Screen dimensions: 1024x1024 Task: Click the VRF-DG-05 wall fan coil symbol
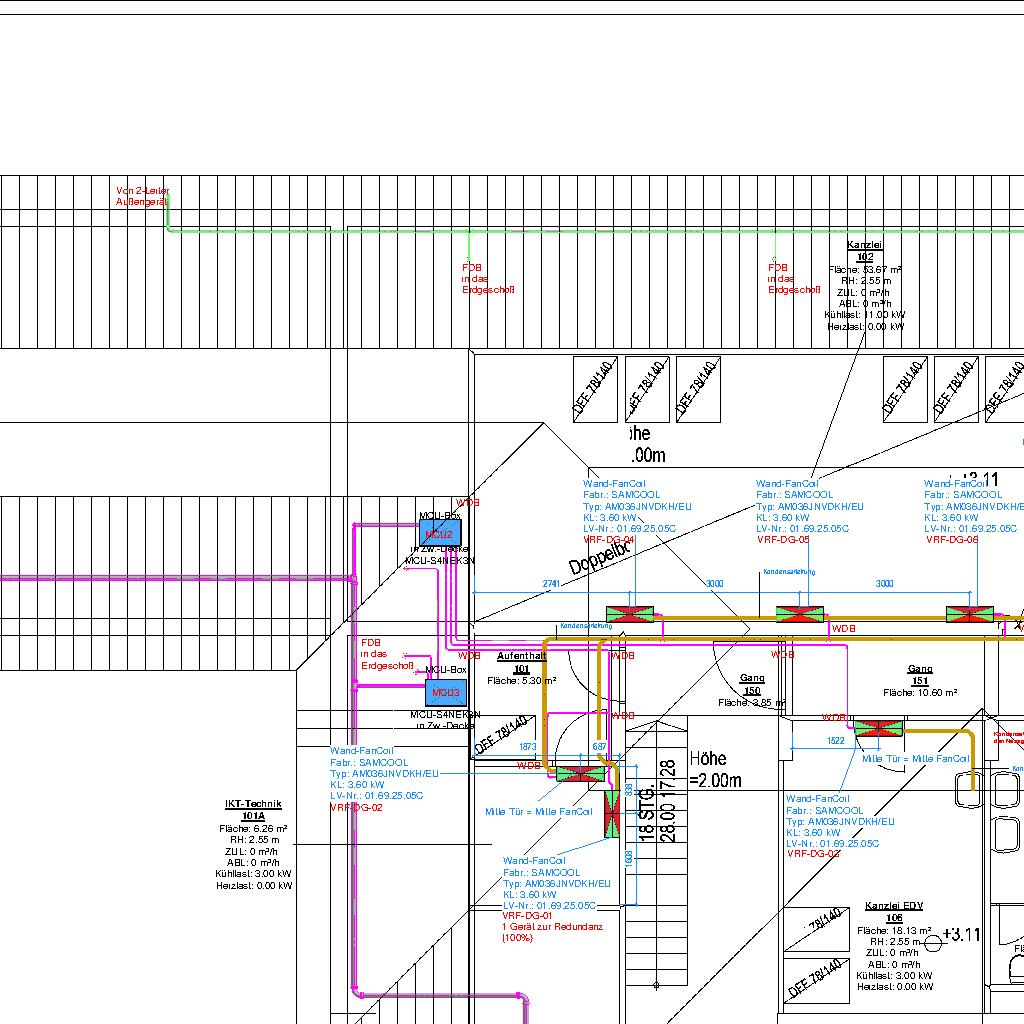click(801, 614)
